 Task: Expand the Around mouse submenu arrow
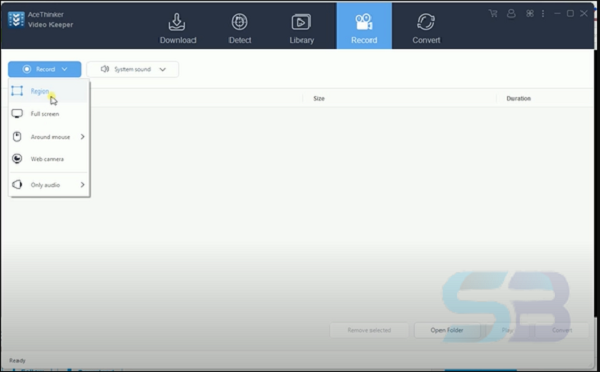point(82,137)
